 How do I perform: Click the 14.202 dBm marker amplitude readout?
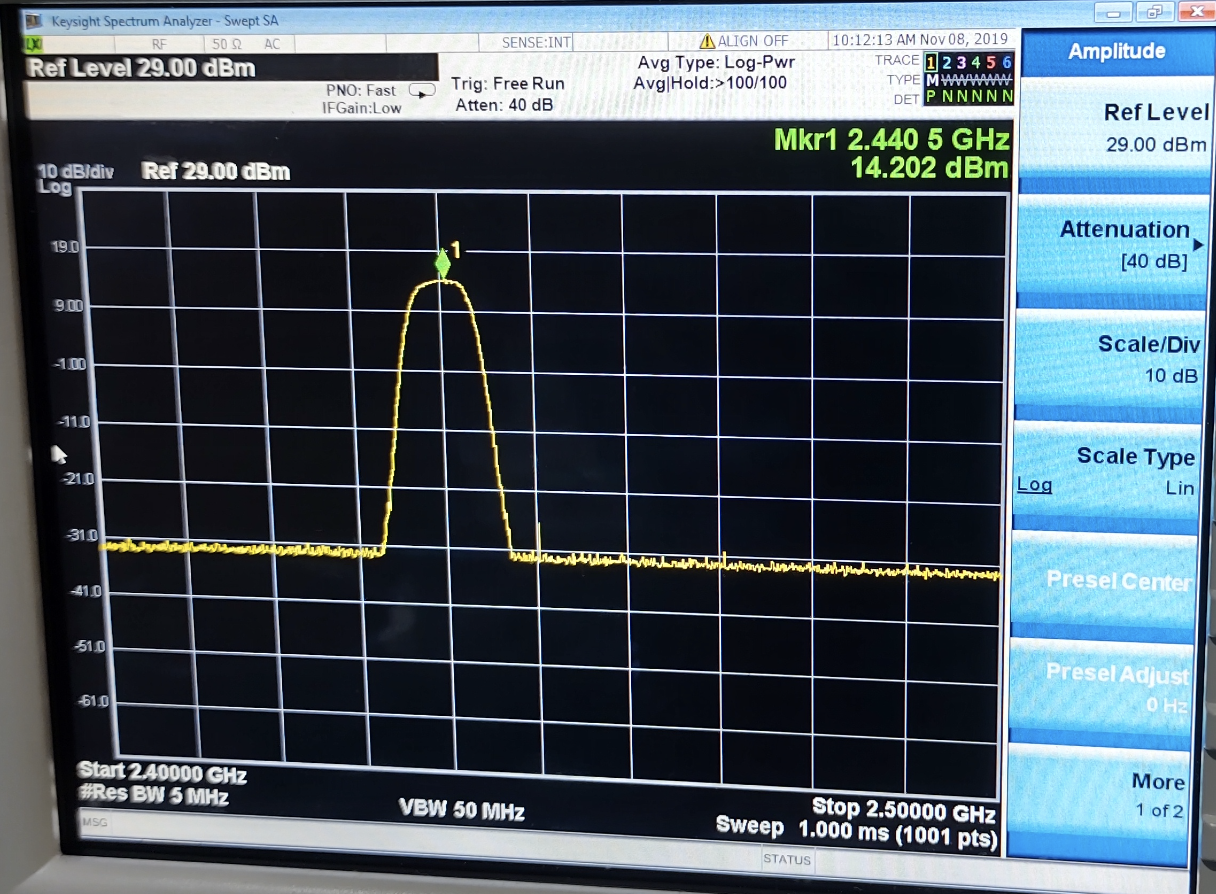[x=929, y=168]
